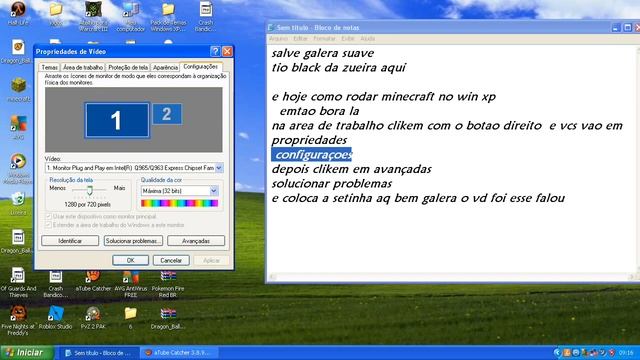
Task: Click the Identificar button
Action: pyautogui.click(x=70, y=241)
